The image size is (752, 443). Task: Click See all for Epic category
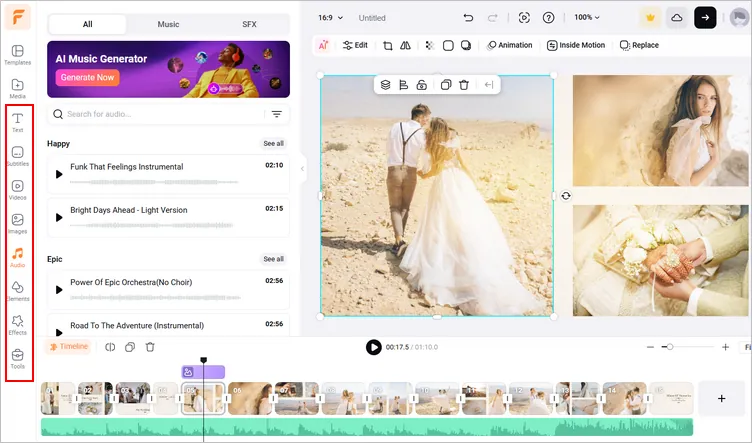point(273,259)
